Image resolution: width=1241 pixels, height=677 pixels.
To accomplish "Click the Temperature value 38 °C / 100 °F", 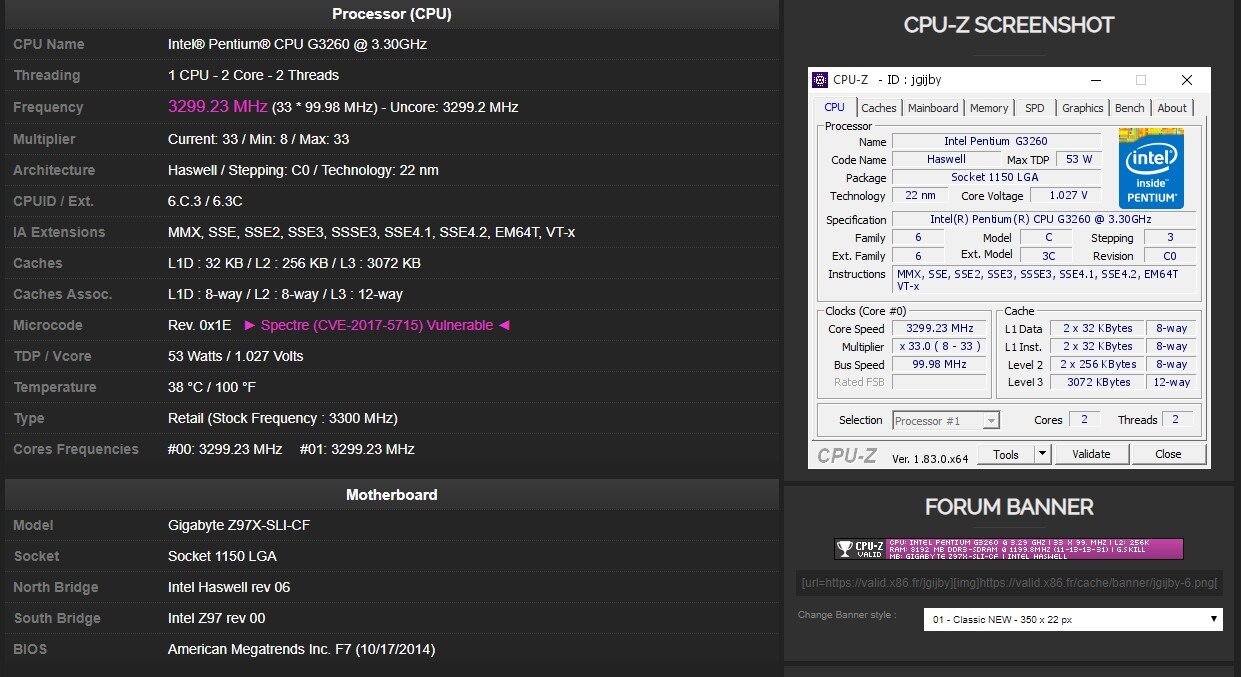I will [212, 387].
